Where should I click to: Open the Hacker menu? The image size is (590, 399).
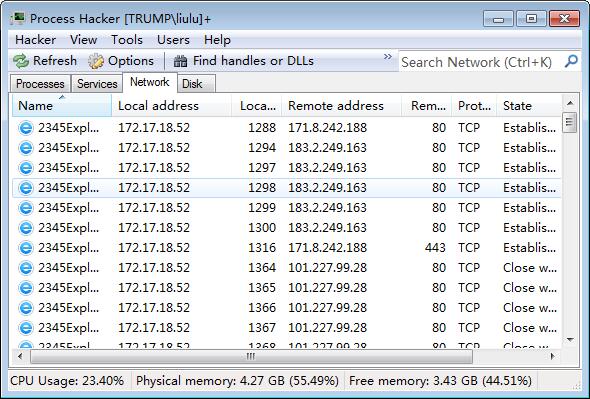coord(35,40)
